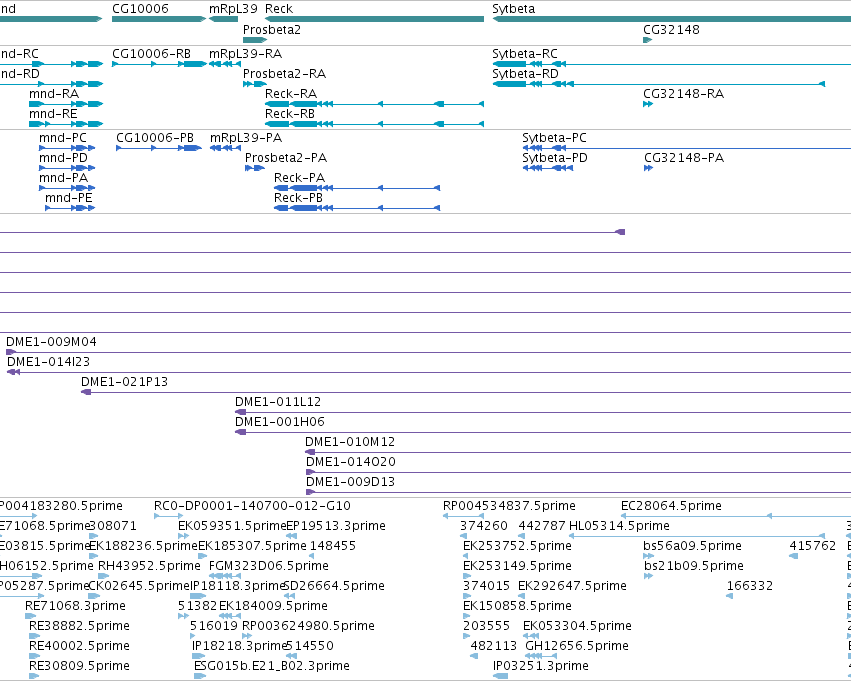Screen dimensions: 851x681
Task: Click EST RE71068.3prime
Action: (x=75, y=606)
